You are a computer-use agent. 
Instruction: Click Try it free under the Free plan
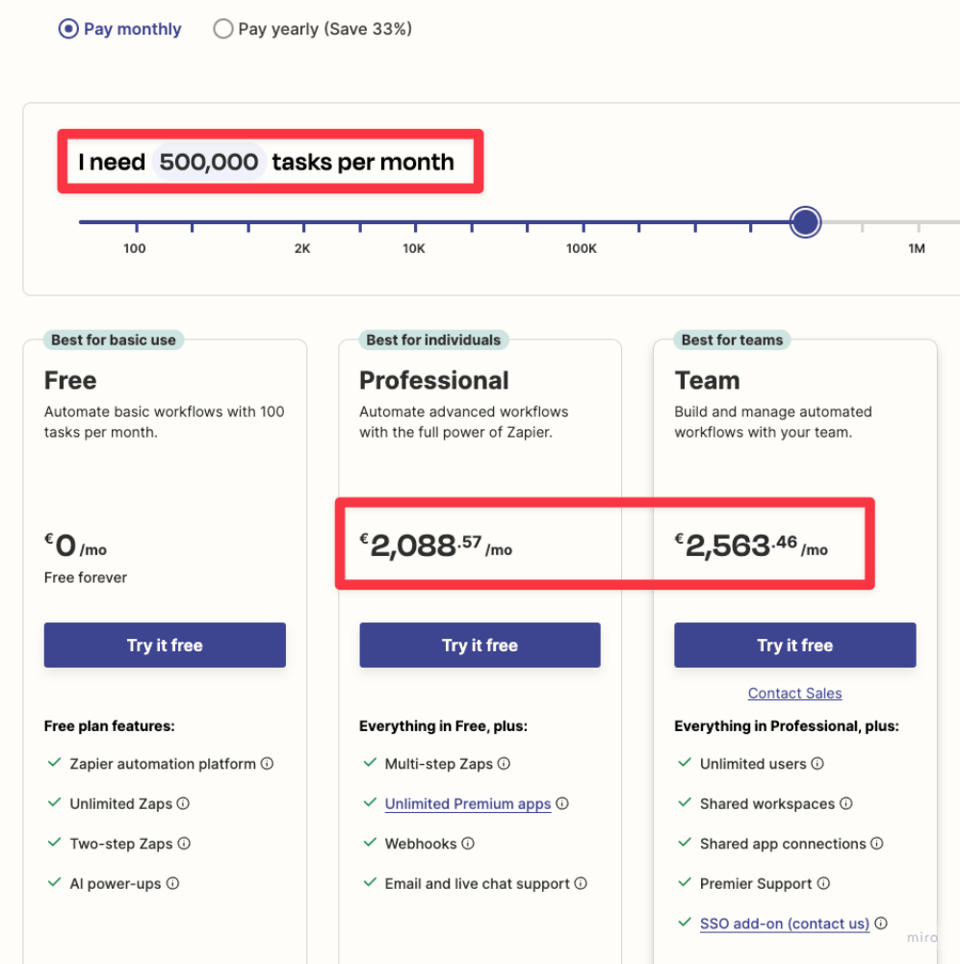(165, 645)
